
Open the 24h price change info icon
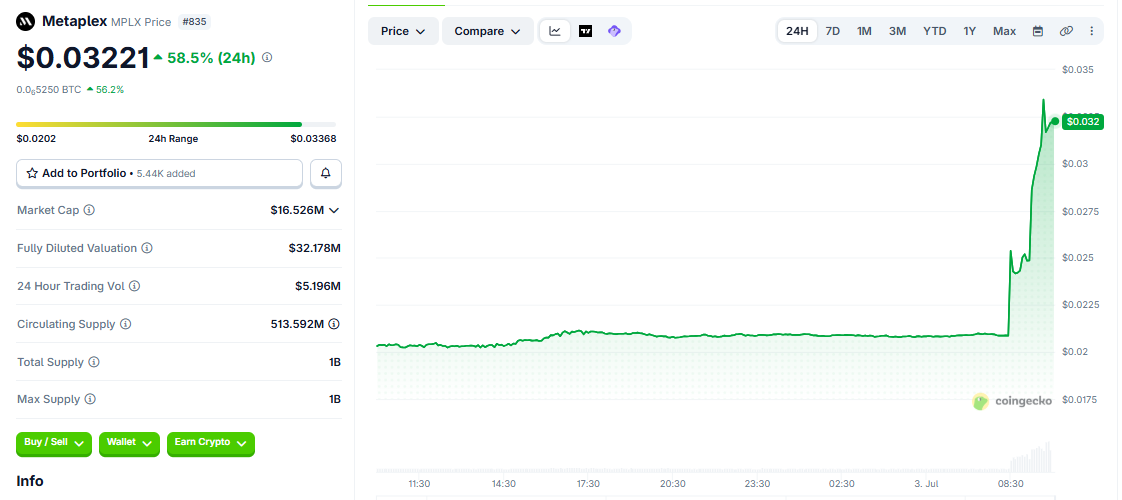267,57
